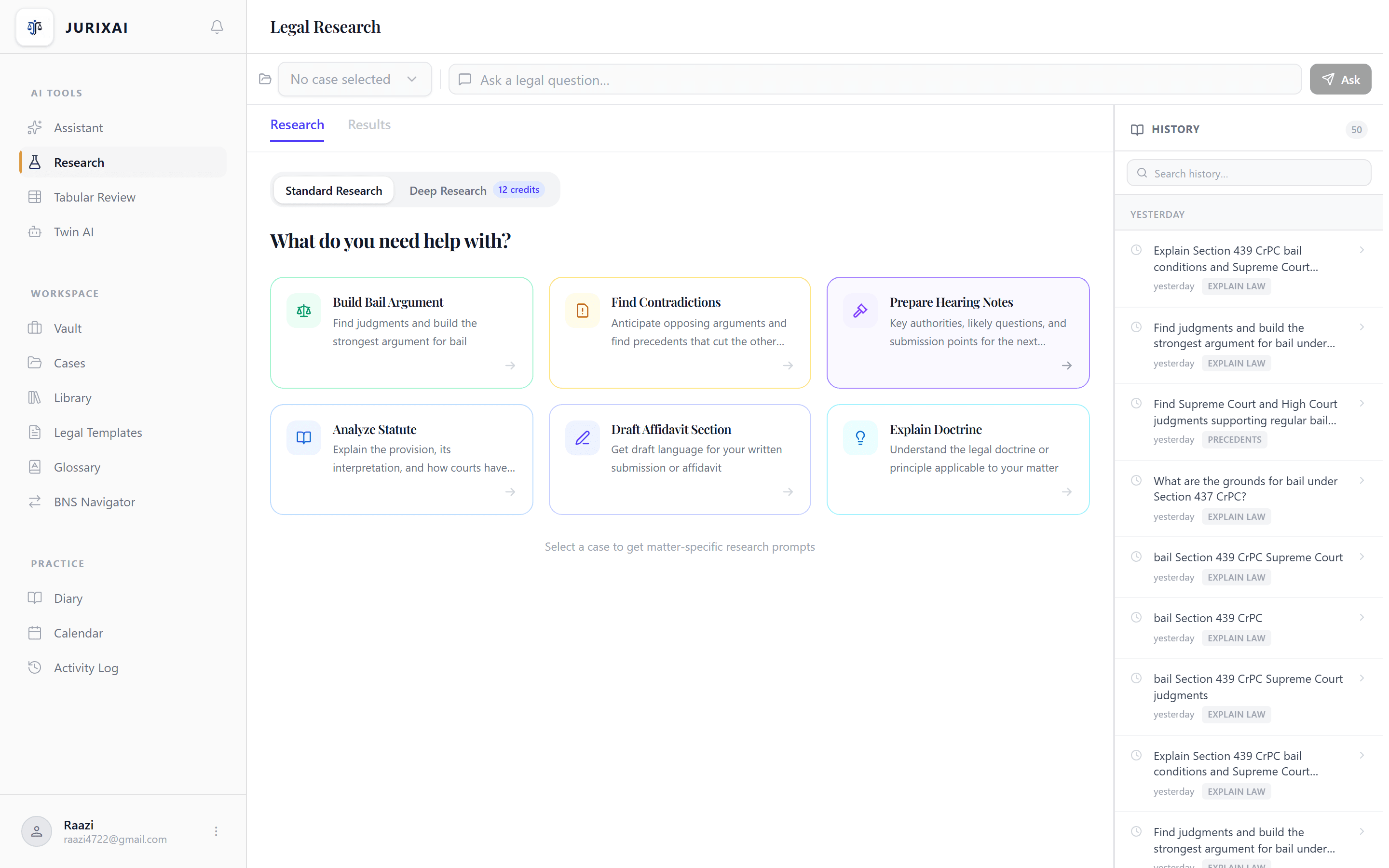Image resolution: width=1389 pixels, height=868 pixels.
Task: Open user options three-dot menu
Action: tap(217, 831)
